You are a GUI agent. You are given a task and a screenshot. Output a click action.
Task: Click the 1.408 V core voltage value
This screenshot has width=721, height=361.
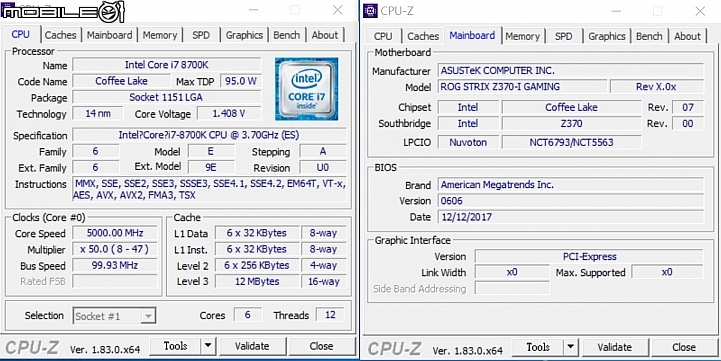click(x=229, y=114)
